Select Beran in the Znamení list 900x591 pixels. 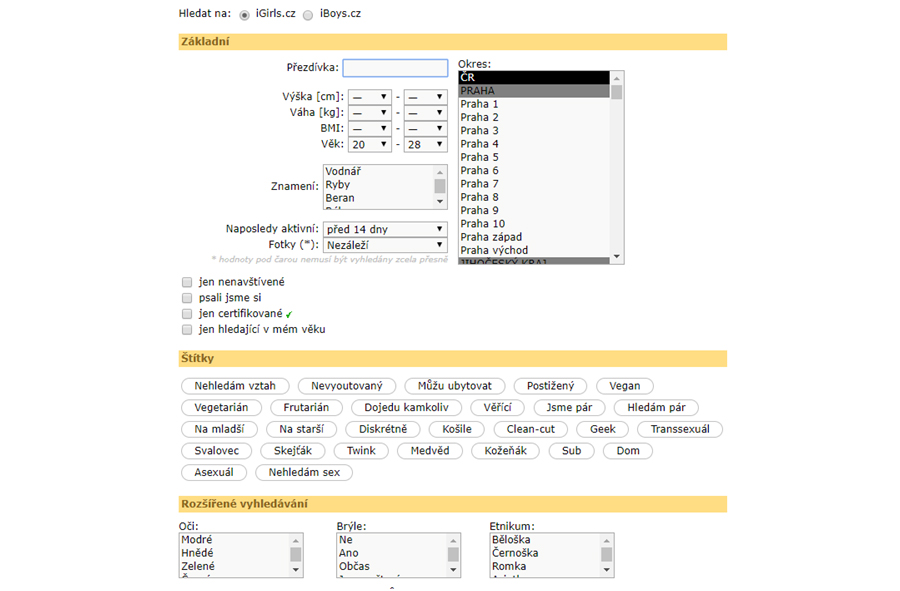click(x=379, y=197)
